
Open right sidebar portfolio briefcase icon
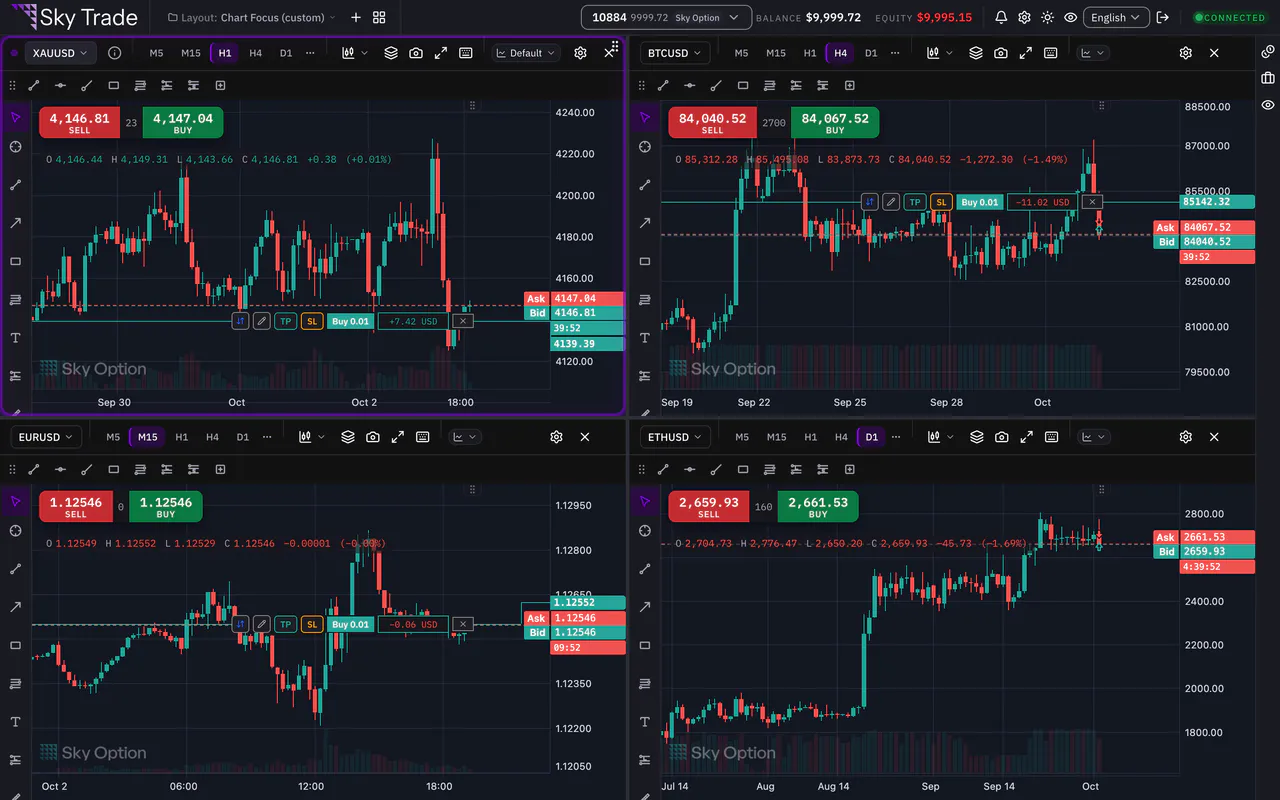pos(1267,78)
